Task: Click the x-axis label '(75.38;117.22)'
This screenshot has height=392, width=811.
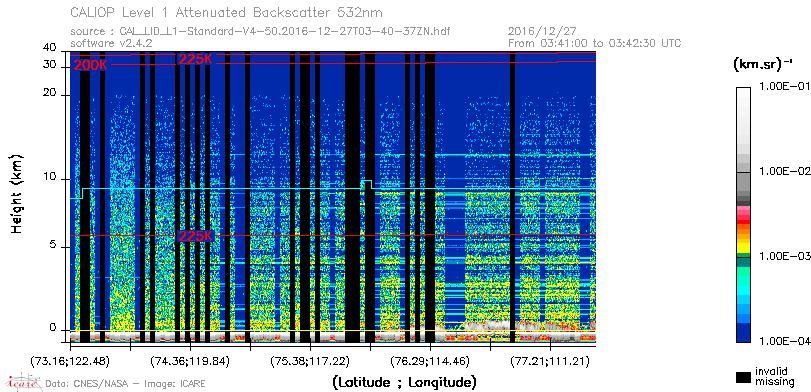Action: pyautogui.click(x=310, y=361)
